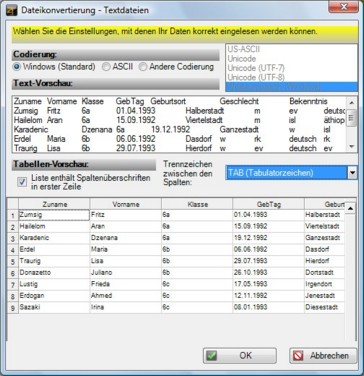Click the text preview scrollbar thumb
364x376 pixels.
coord(352,117)
